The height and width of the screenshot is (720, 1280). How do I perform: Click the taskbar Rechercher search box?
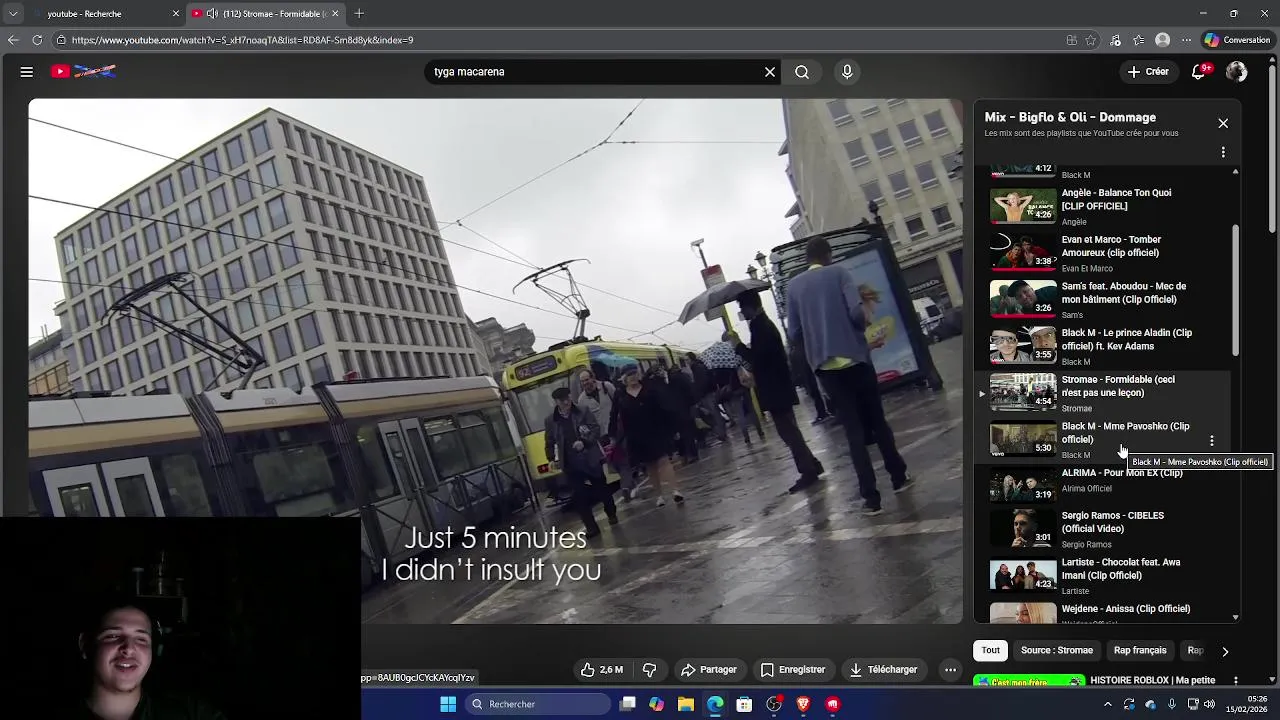538,704
